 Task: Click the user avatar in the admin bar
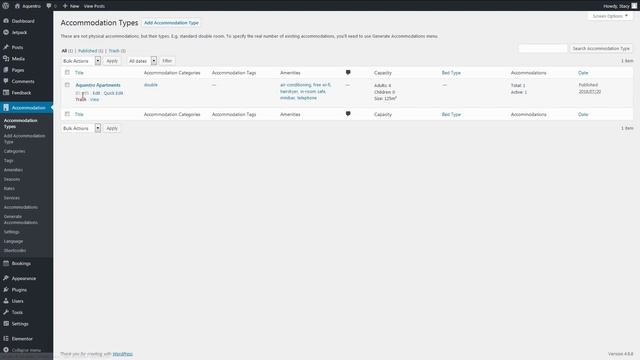634,6
